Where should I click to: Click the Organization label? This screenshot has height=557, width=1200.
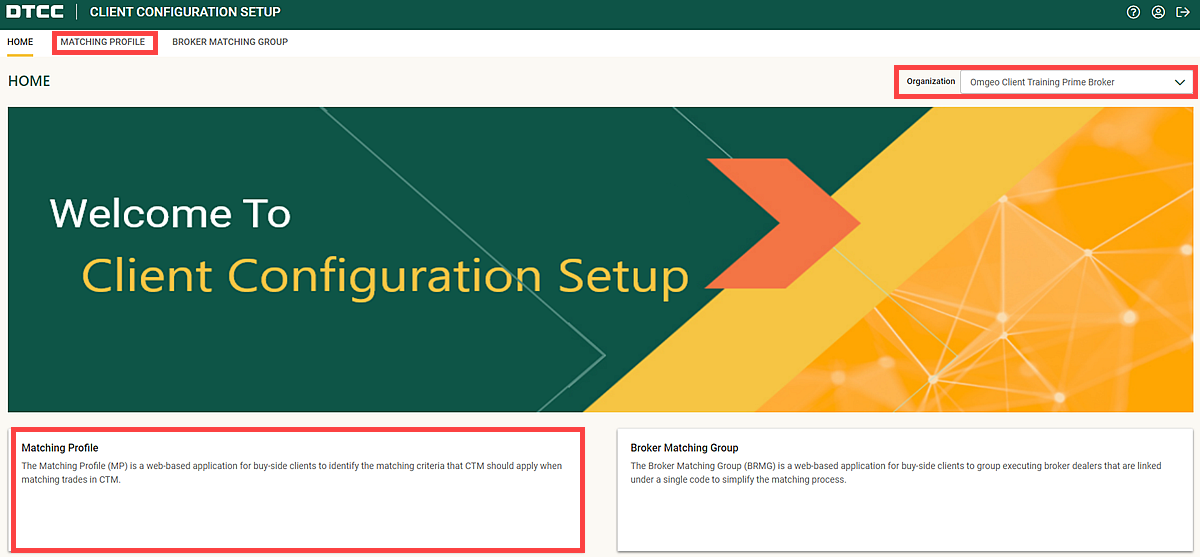coord(931,82)
